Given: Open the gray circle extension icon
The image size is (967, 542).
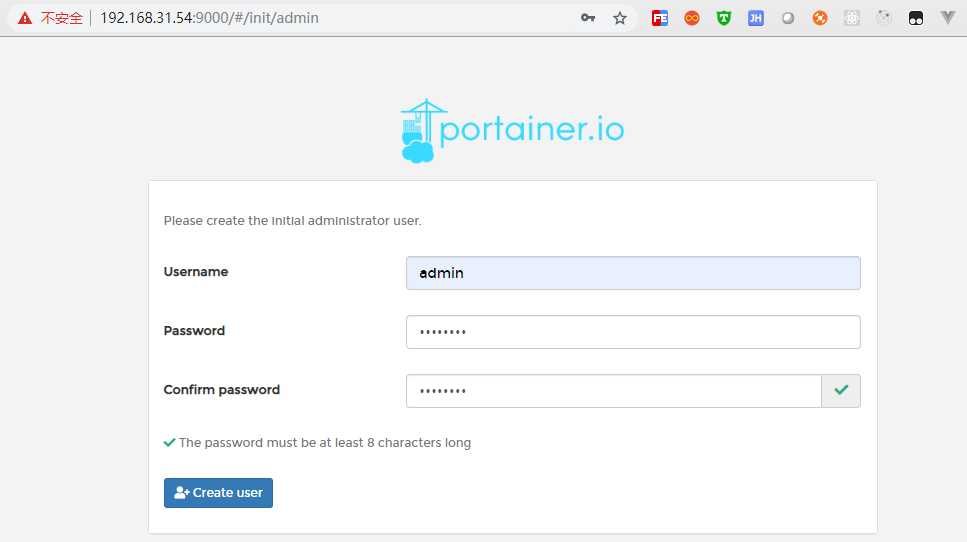Looking at the screenshot, I should [788, 18].
